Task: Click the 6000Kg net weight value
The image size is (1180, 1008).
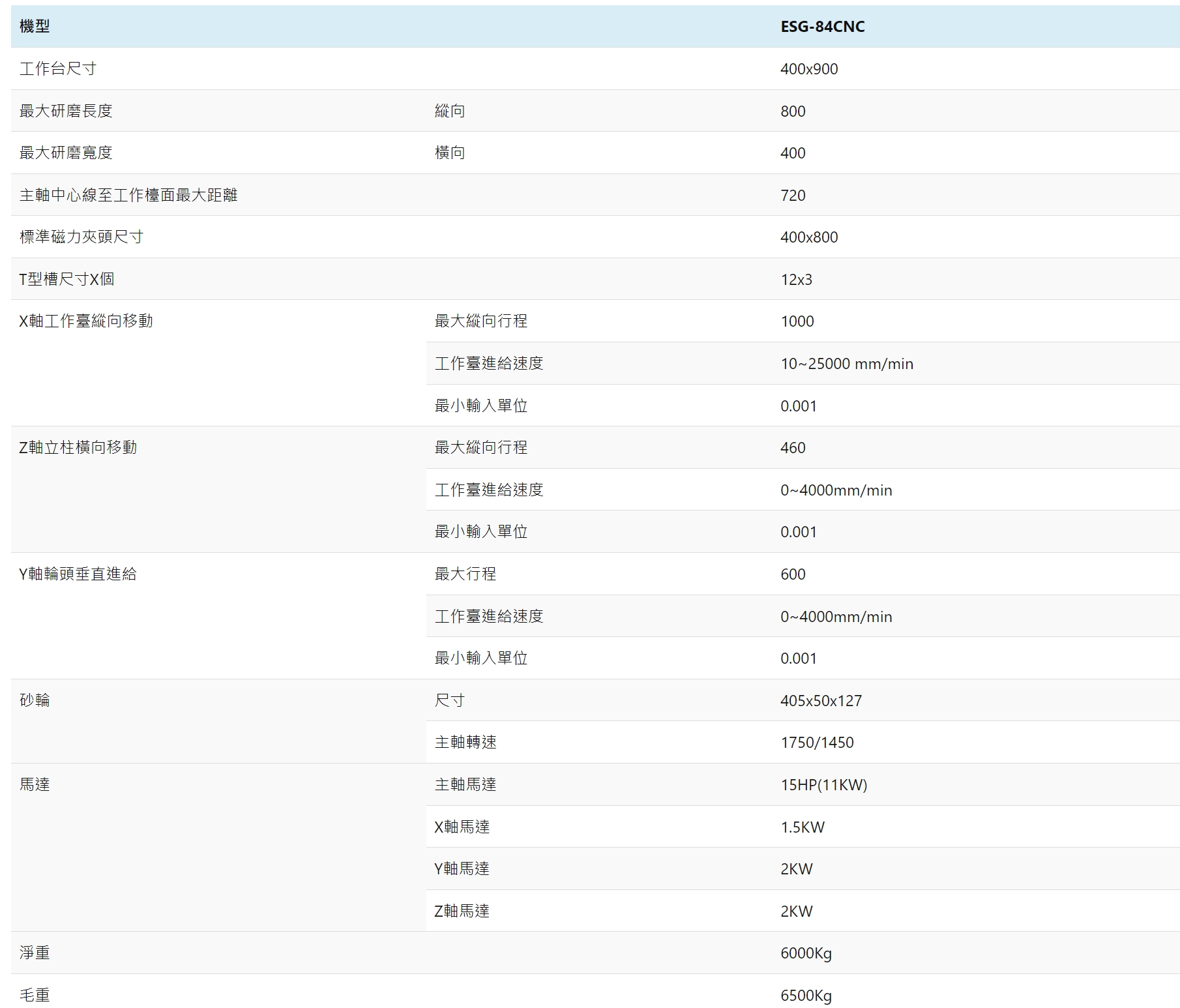Action: click(806, 953)
